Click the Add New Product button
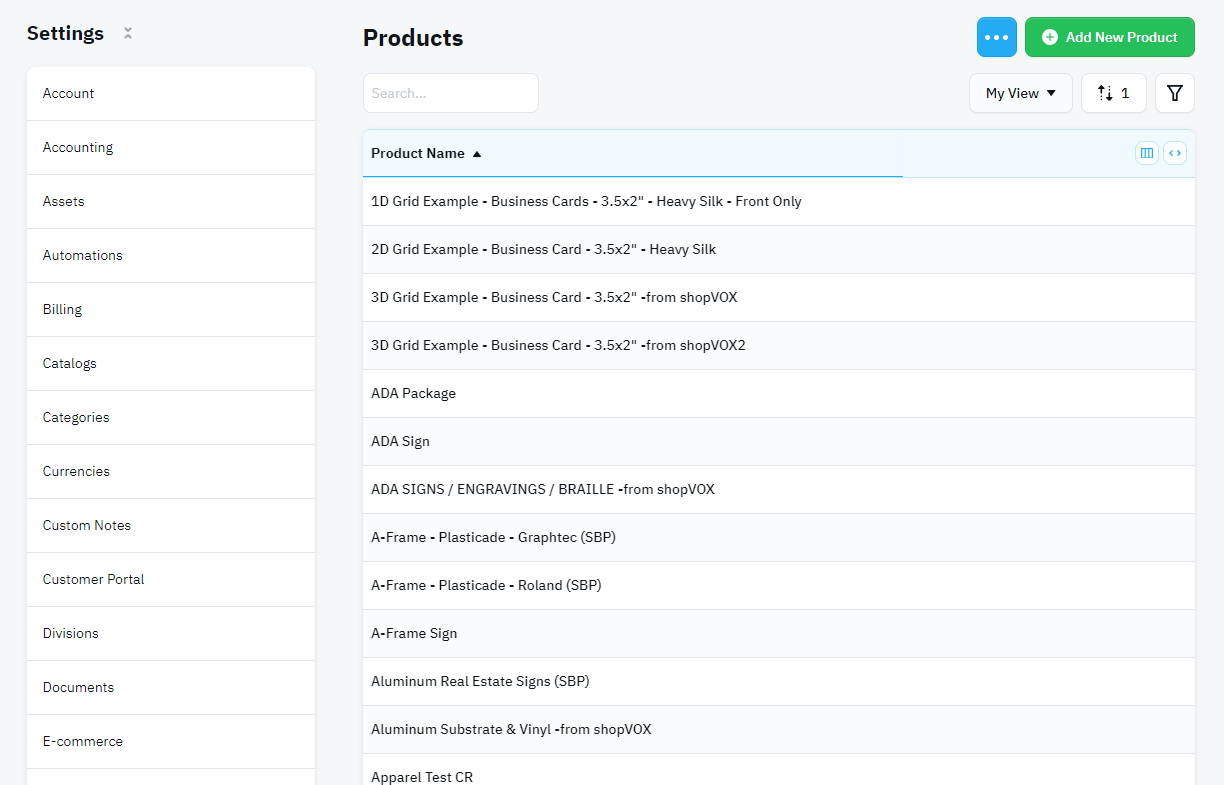This screenshot has width=1224, height=785. [1110, 37]
